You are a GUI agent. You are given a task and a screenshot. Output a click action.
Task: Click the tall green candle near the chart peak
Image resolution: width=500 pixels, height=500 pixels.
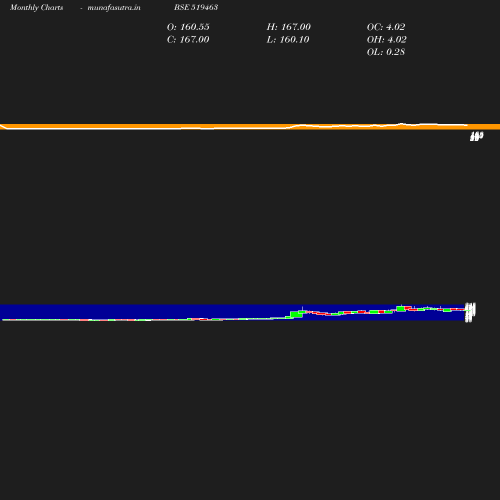click(x=401, y=308)
